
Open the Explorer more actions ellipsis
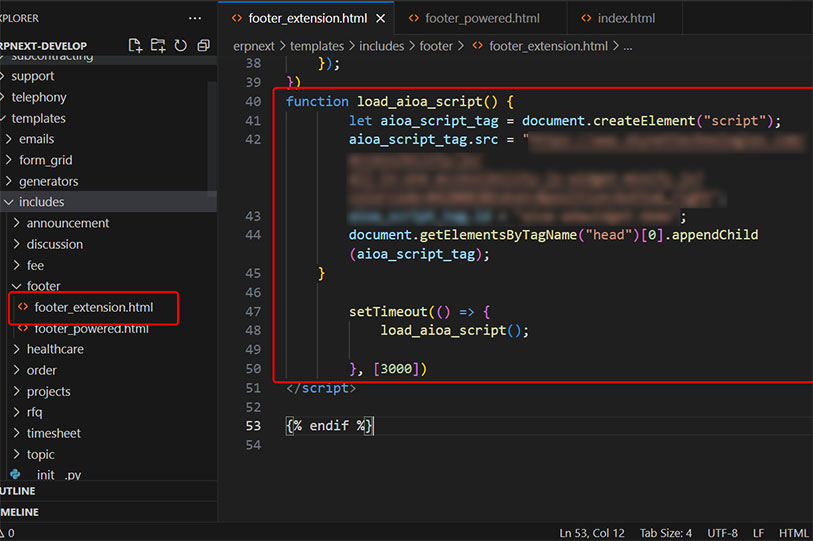[x=195, y=18]
